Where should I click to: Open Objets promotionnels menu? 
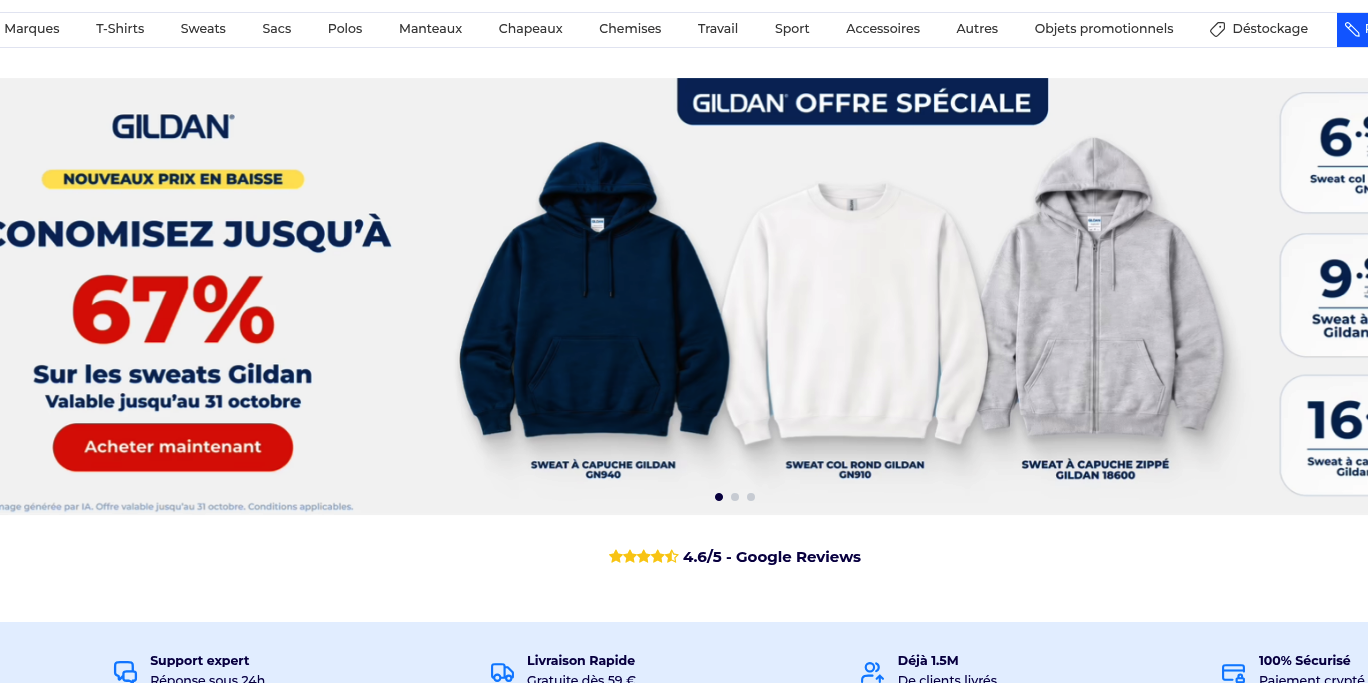pyautogui.click(x=1104, y=29)
